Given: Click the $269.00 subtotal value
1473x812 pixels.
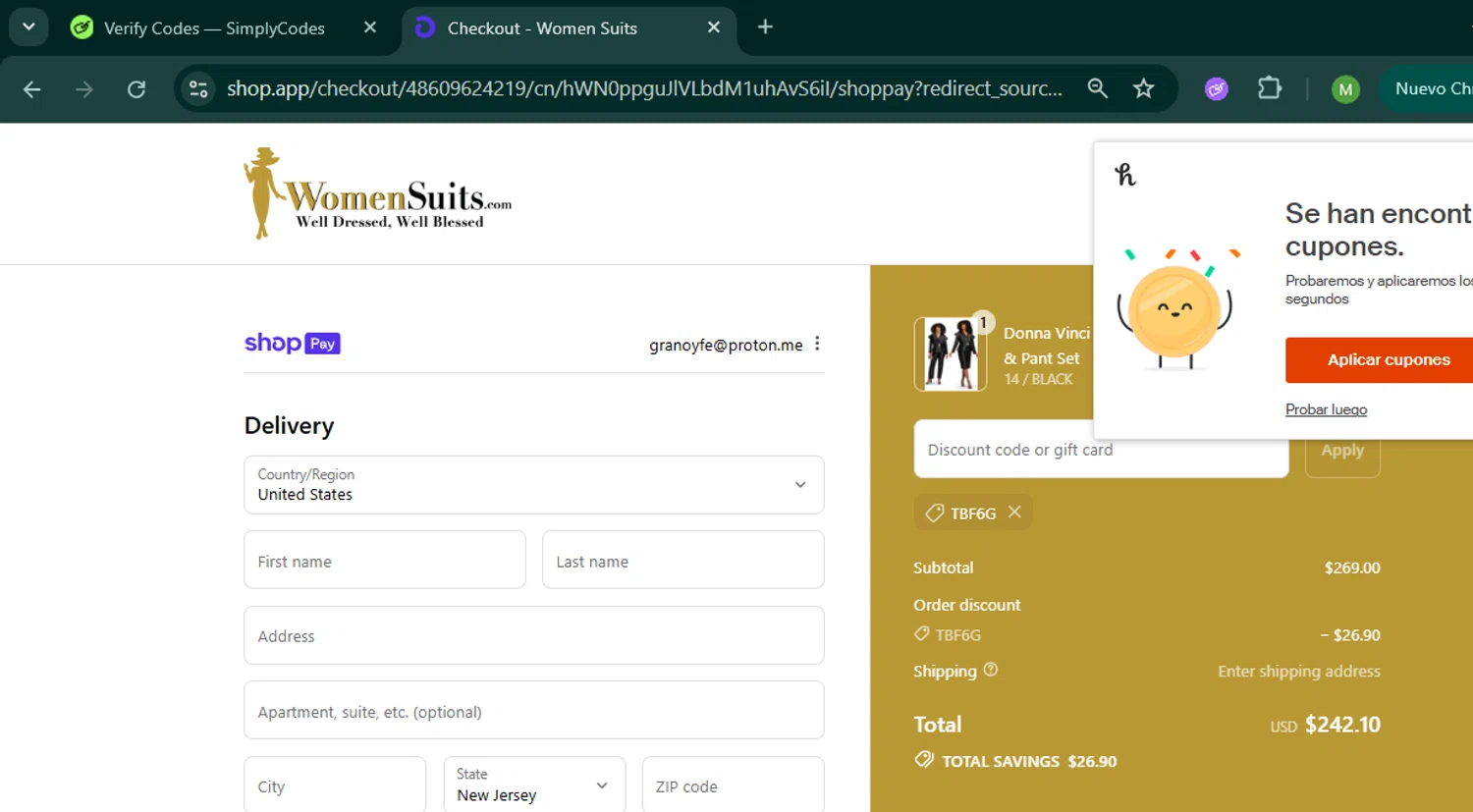Looking at the screenshot, I should [1352, 568].
